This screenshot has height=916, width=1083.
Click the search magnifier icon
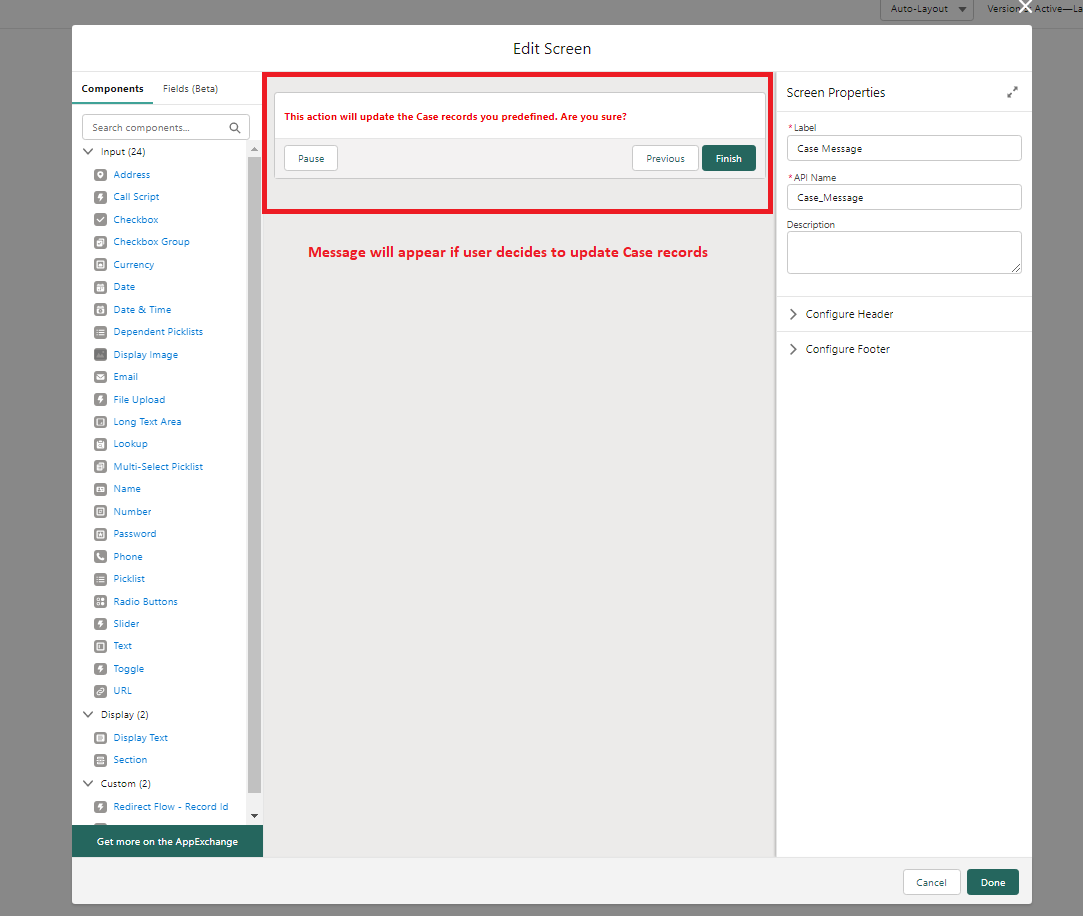point(235,128)
